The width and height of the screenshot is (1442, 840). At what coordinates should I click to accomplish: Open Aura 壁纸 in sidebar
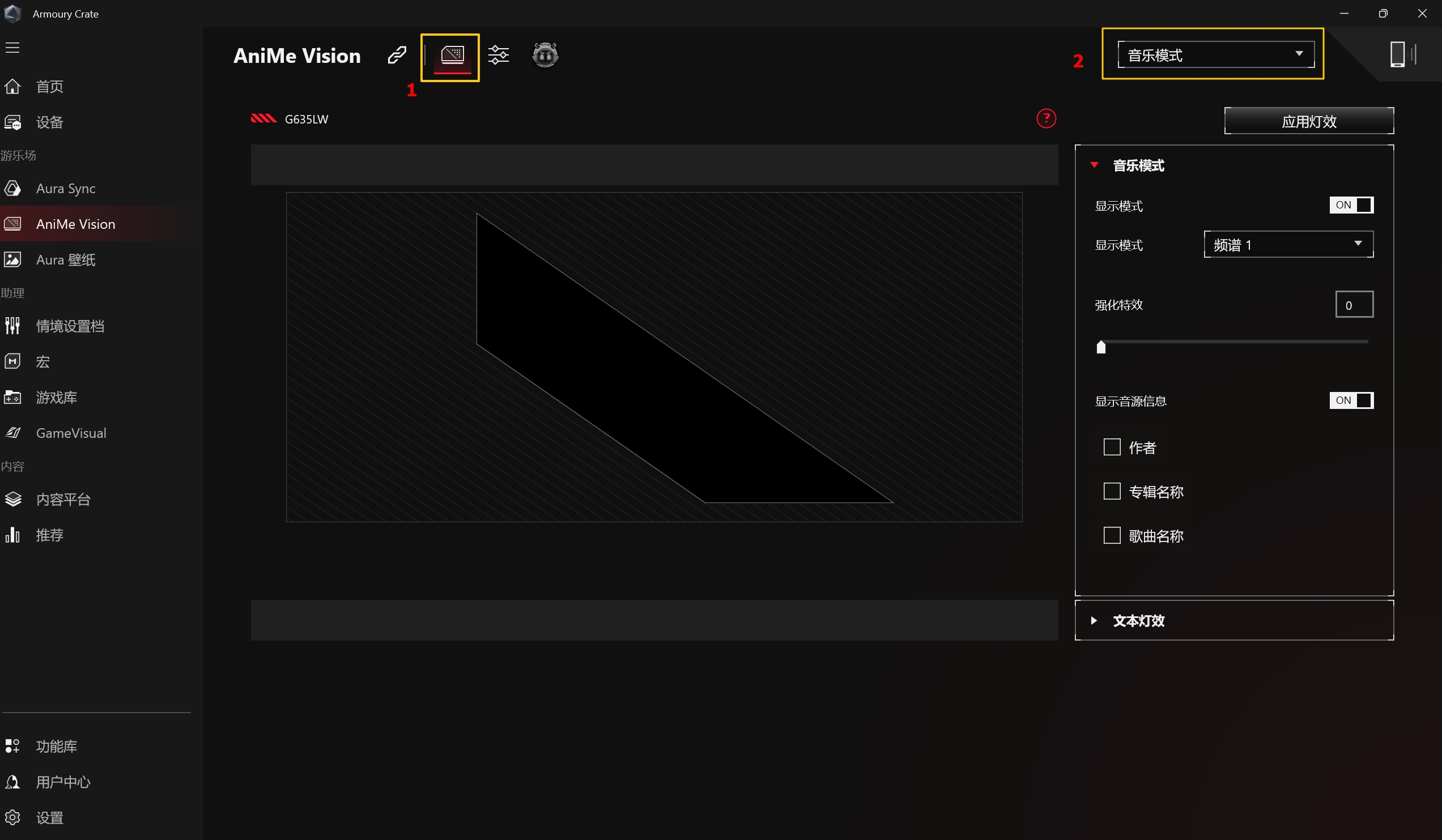point(66,260)
